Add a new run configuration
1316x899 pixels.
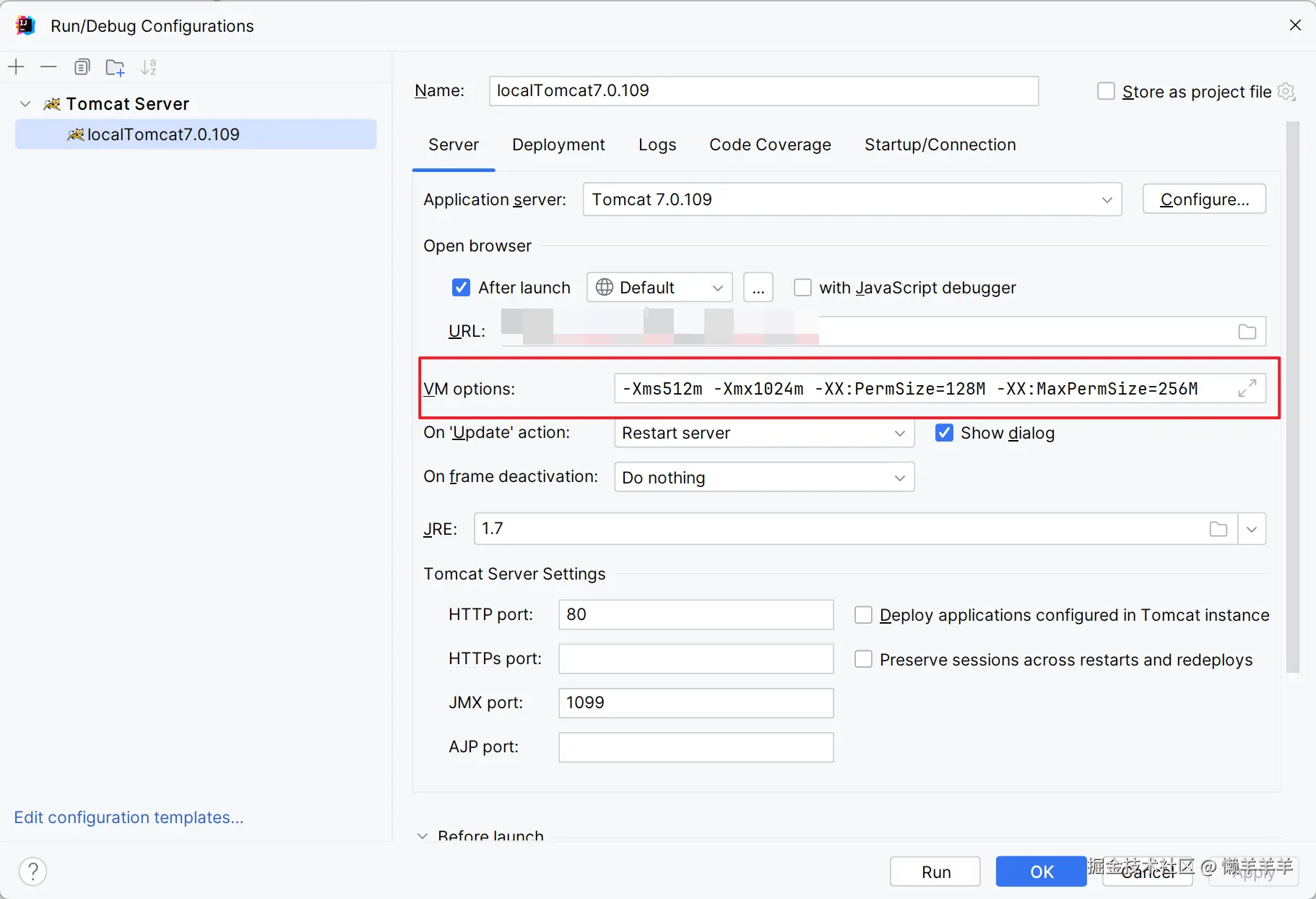click(16, 67)
